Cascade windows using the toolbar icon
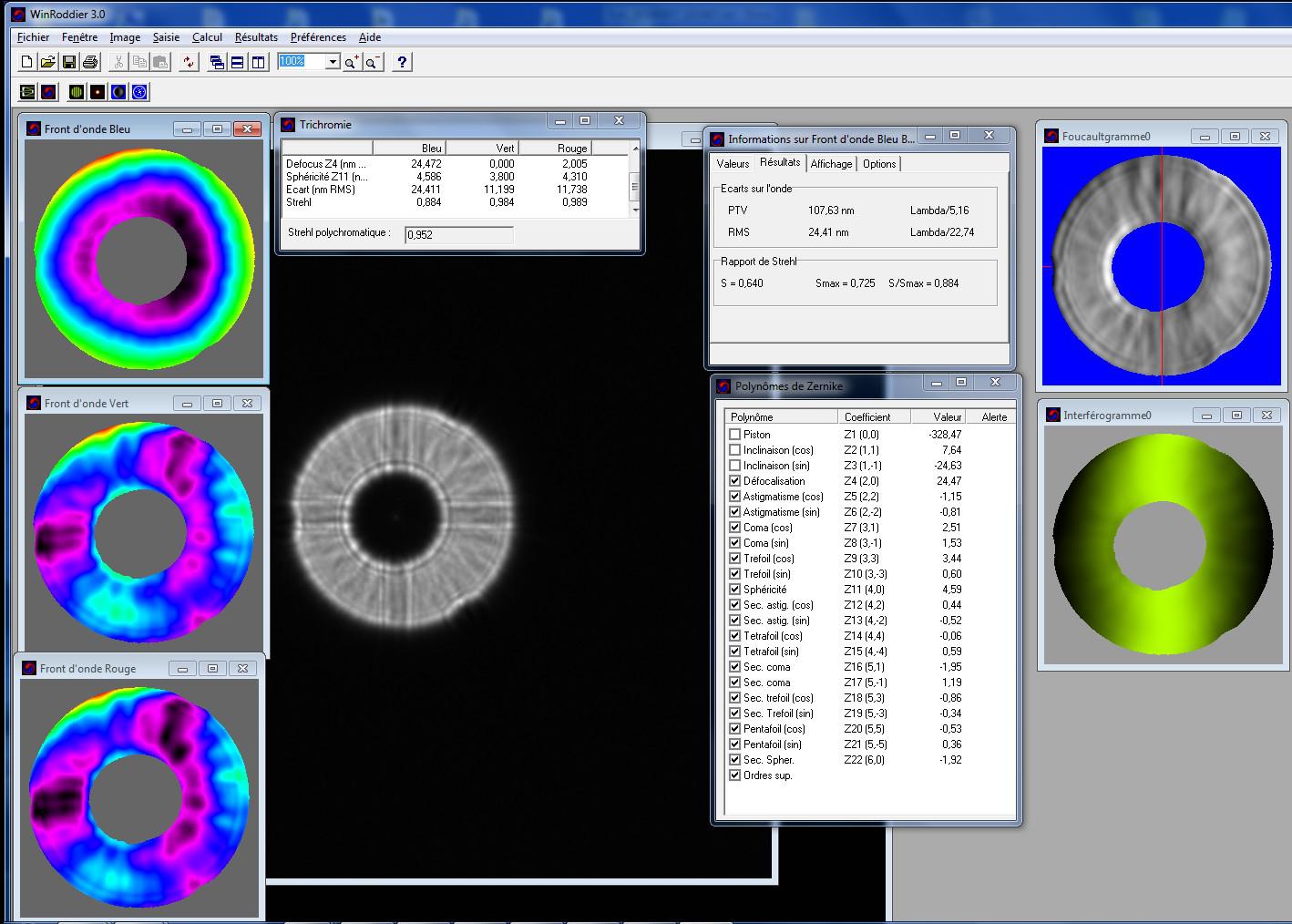 coord(217,62)
